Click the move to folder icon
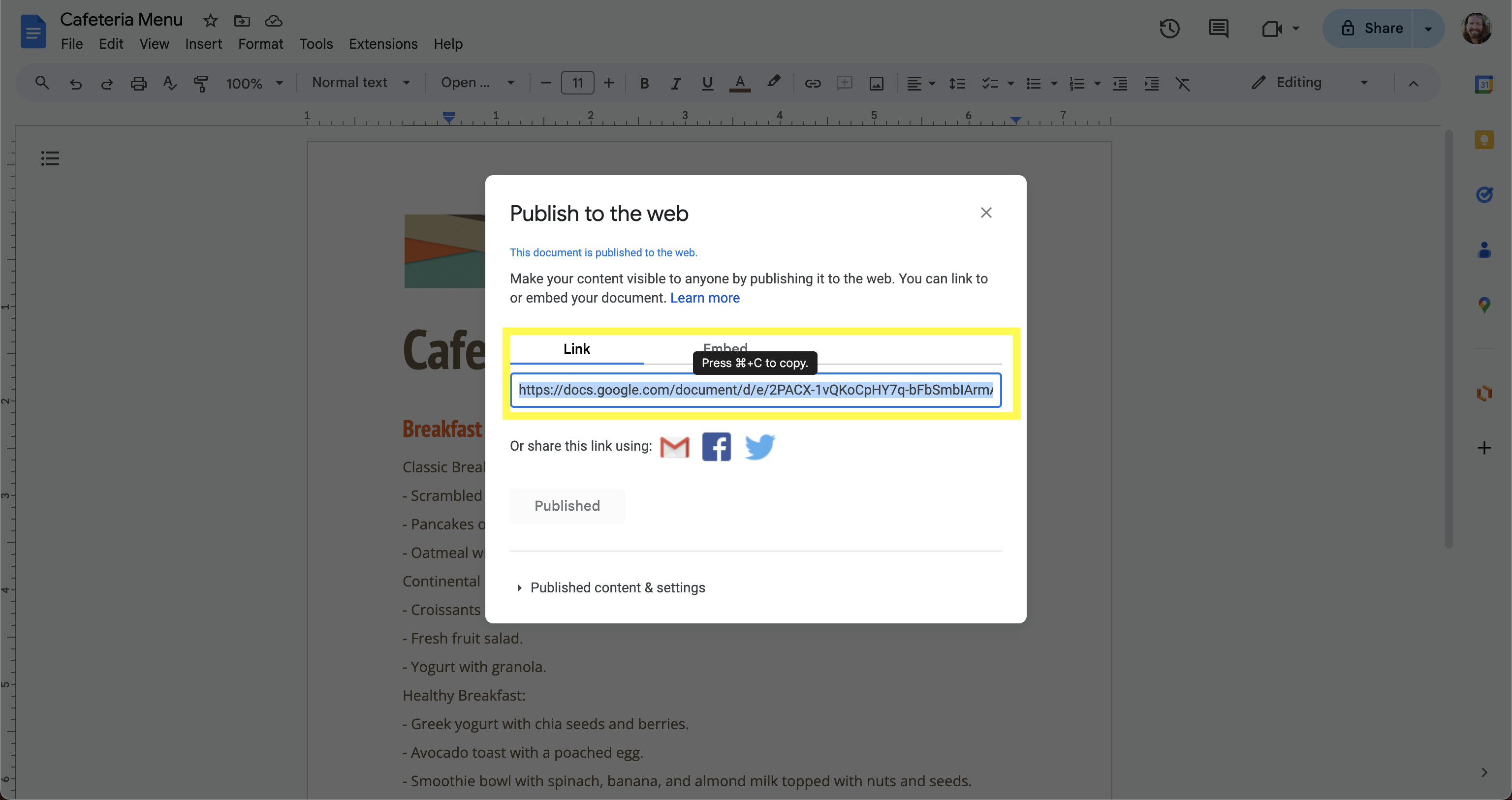 [x=242, y=21]
